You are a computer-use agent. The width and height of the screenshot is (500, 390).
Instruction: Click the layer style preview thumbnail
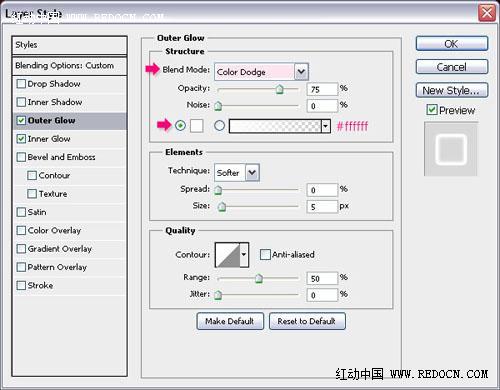[x=451, y=149]
